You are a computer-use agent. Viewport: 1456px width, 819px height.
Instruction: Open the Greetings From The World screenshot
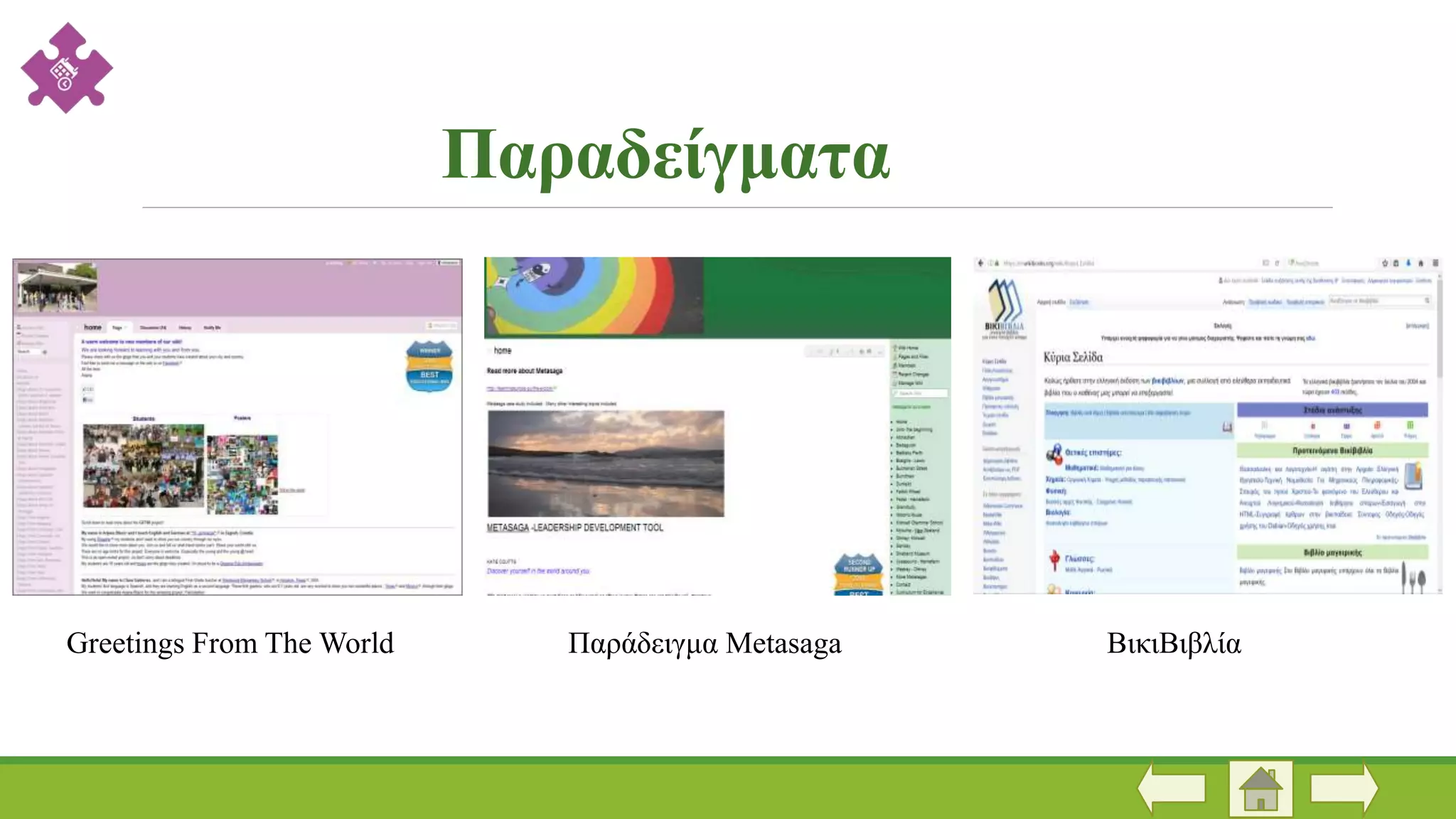(237, 427)
